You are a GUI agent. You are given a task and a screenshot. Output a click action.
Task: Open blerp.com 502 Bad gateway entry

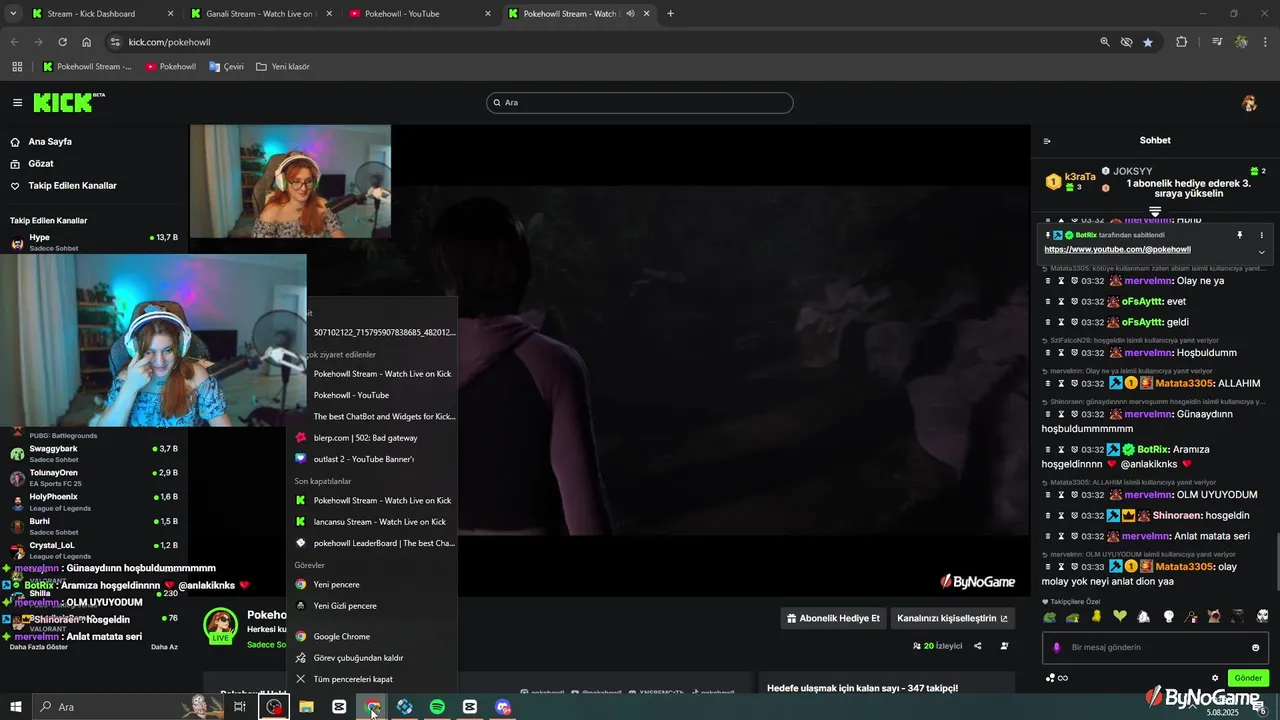tap(372, 438)
